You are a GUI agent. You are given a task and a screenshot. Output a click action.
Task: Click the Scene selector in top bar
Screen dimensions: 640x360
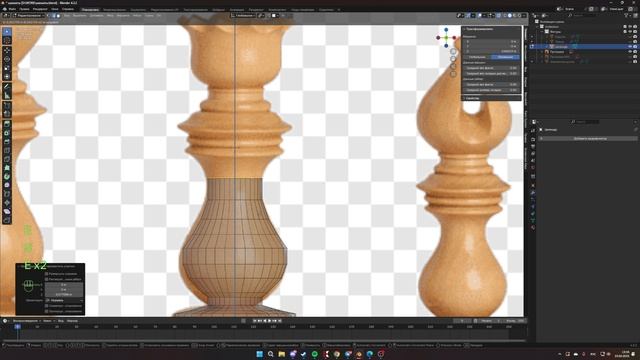tap(571, 9)
